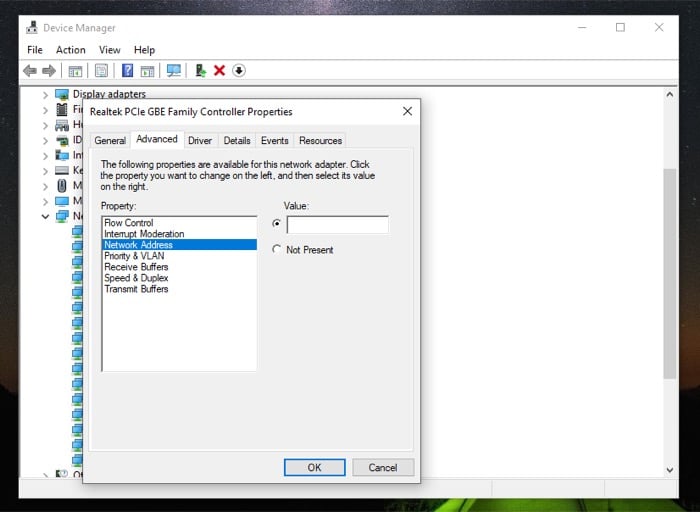The height and width of the screenshot is (512, 700).
Task: Click the OK button
Action: click(314, 467)
